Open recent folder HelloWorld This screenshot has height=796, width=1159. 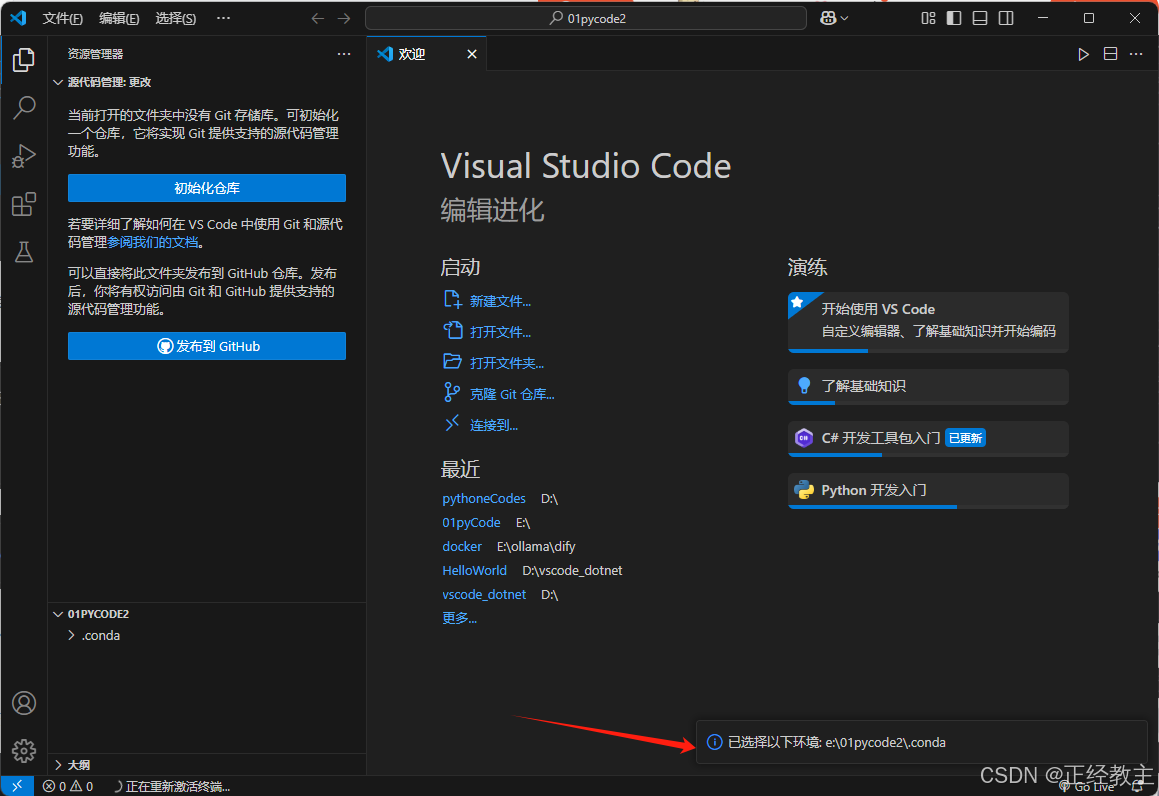[475, 571]
